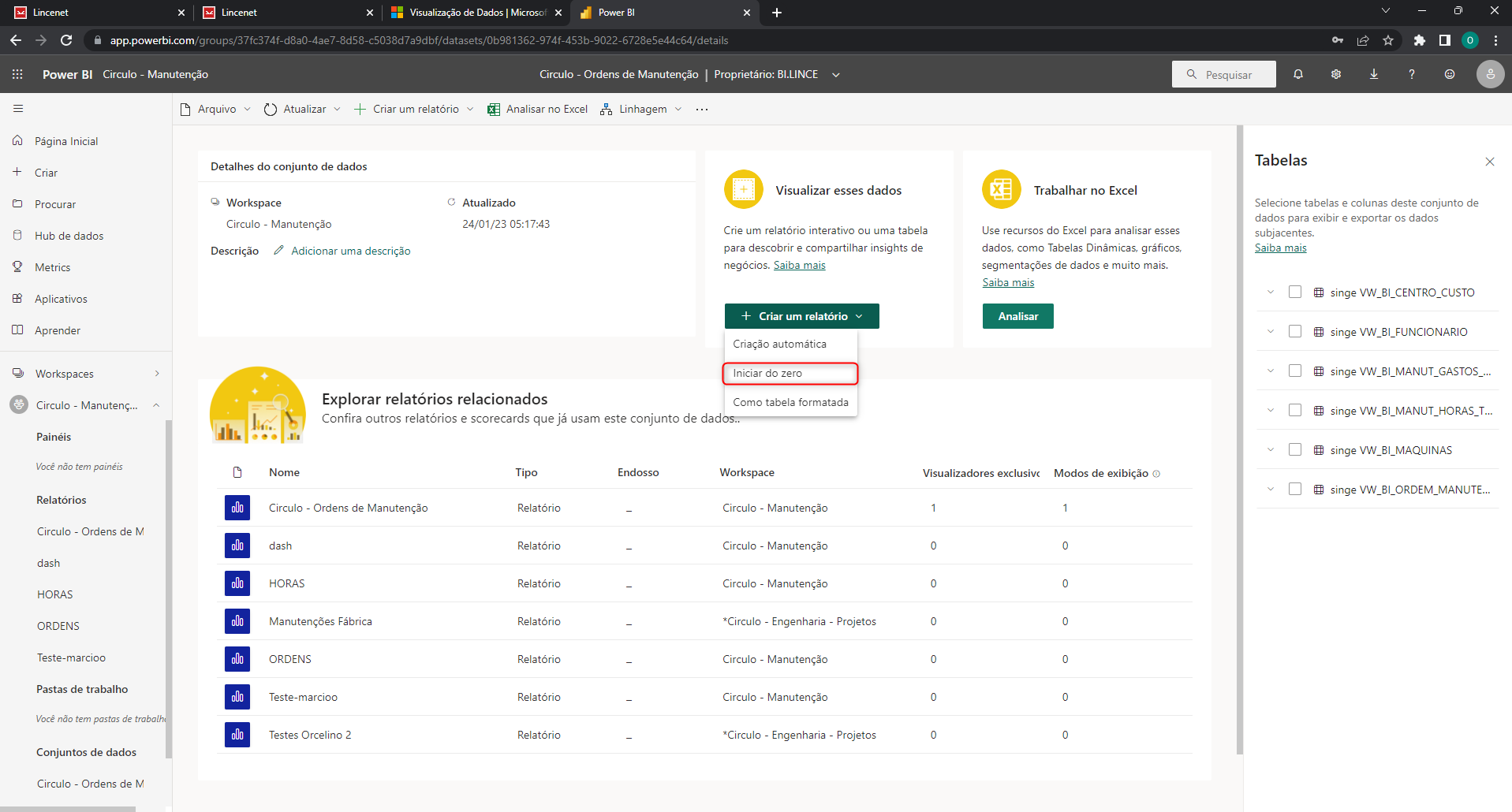
Task: Open settings gear in Power BI header
Action: click(1336, 74)
